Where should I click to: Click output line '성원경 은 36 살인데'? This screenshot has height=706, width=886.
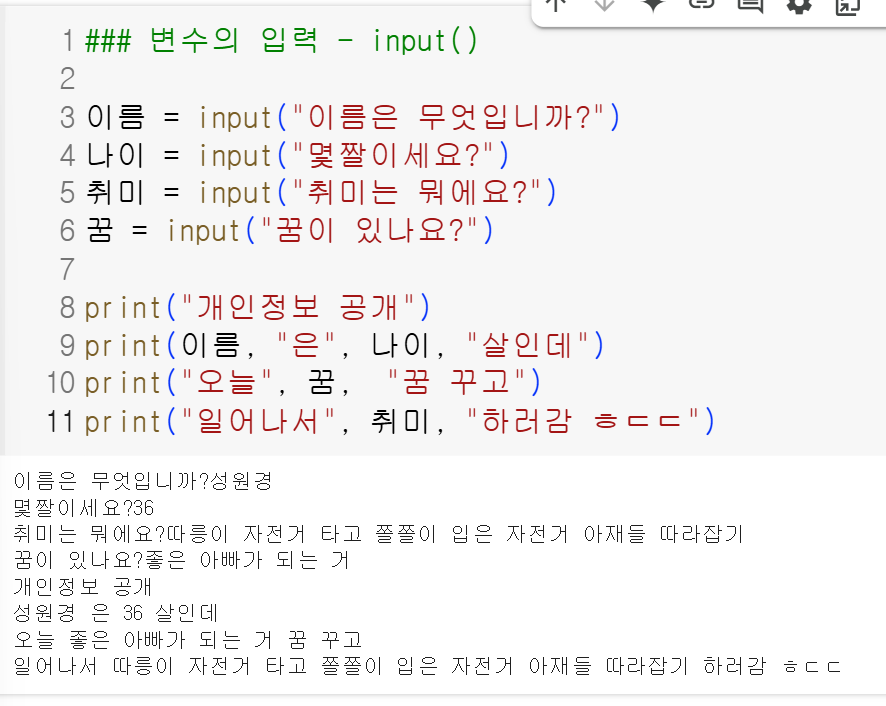point(115,613)
